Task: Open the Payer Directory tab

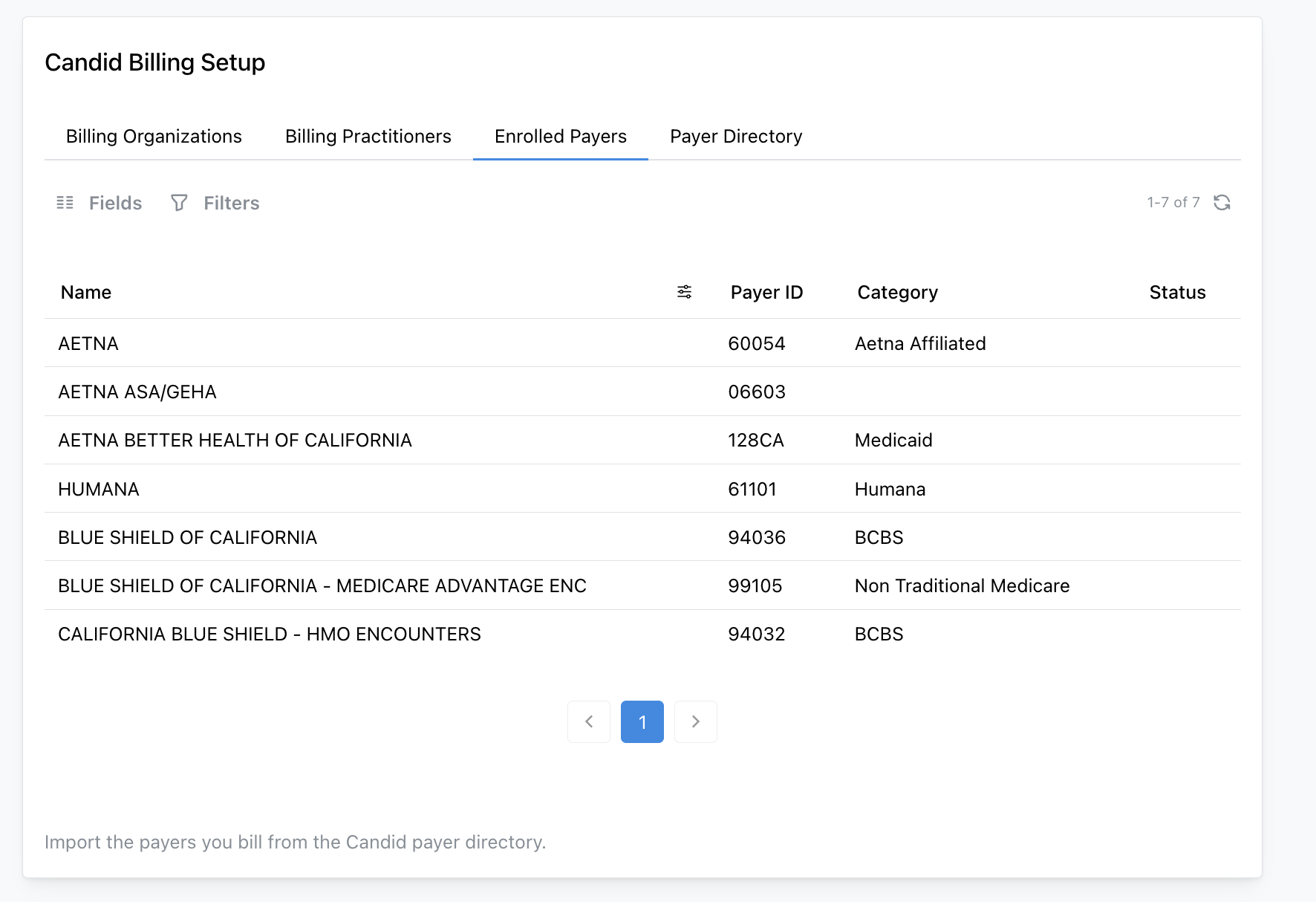Action: tap(736, 137)
